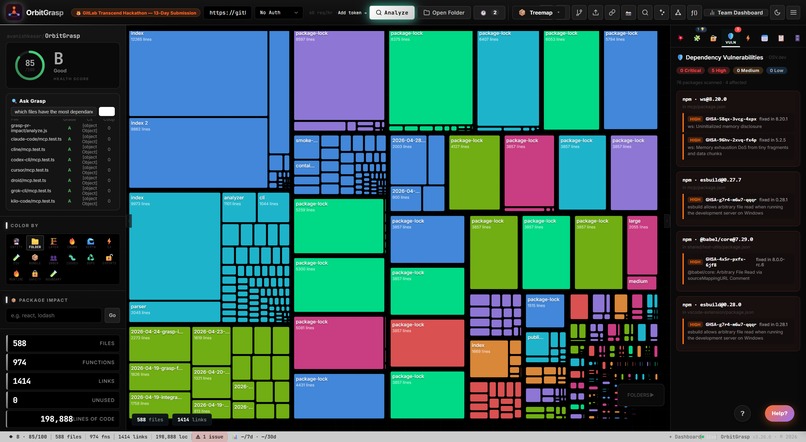Viewport: 806px width, 442px height.
Task: Select the orange 'E' color-by icon
Action: pos(53,243)
